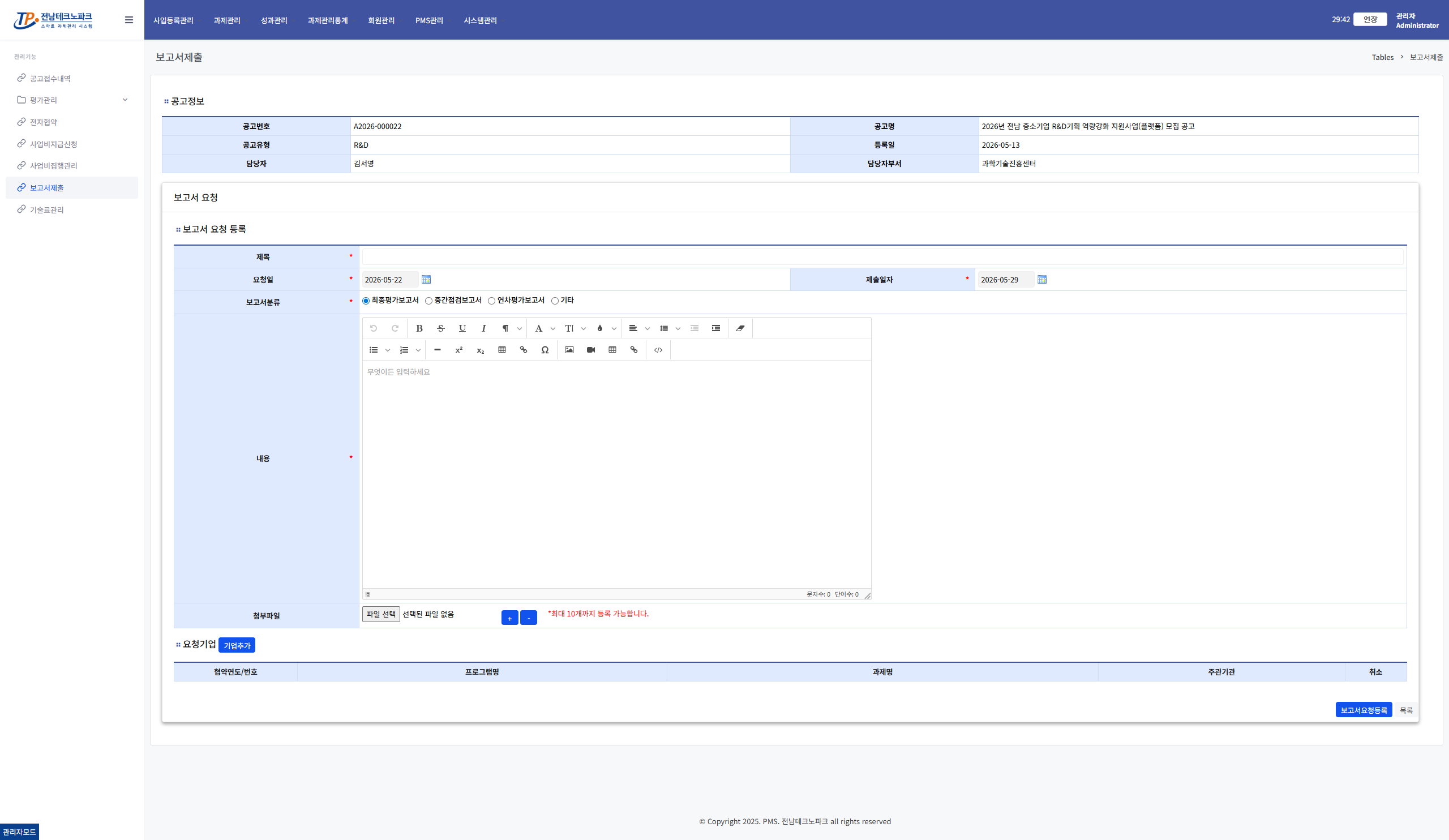
Task: Open font size dropdown arrow
Action: 583,329
